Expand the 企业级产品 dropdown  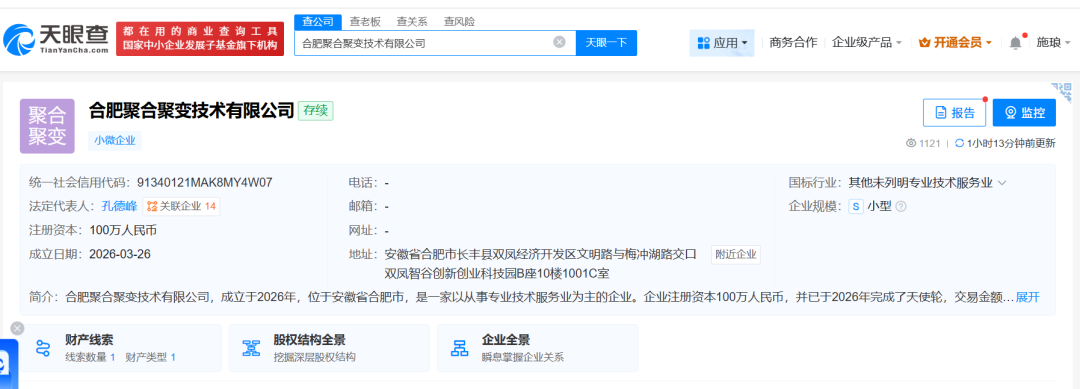[x=866, y=43]
